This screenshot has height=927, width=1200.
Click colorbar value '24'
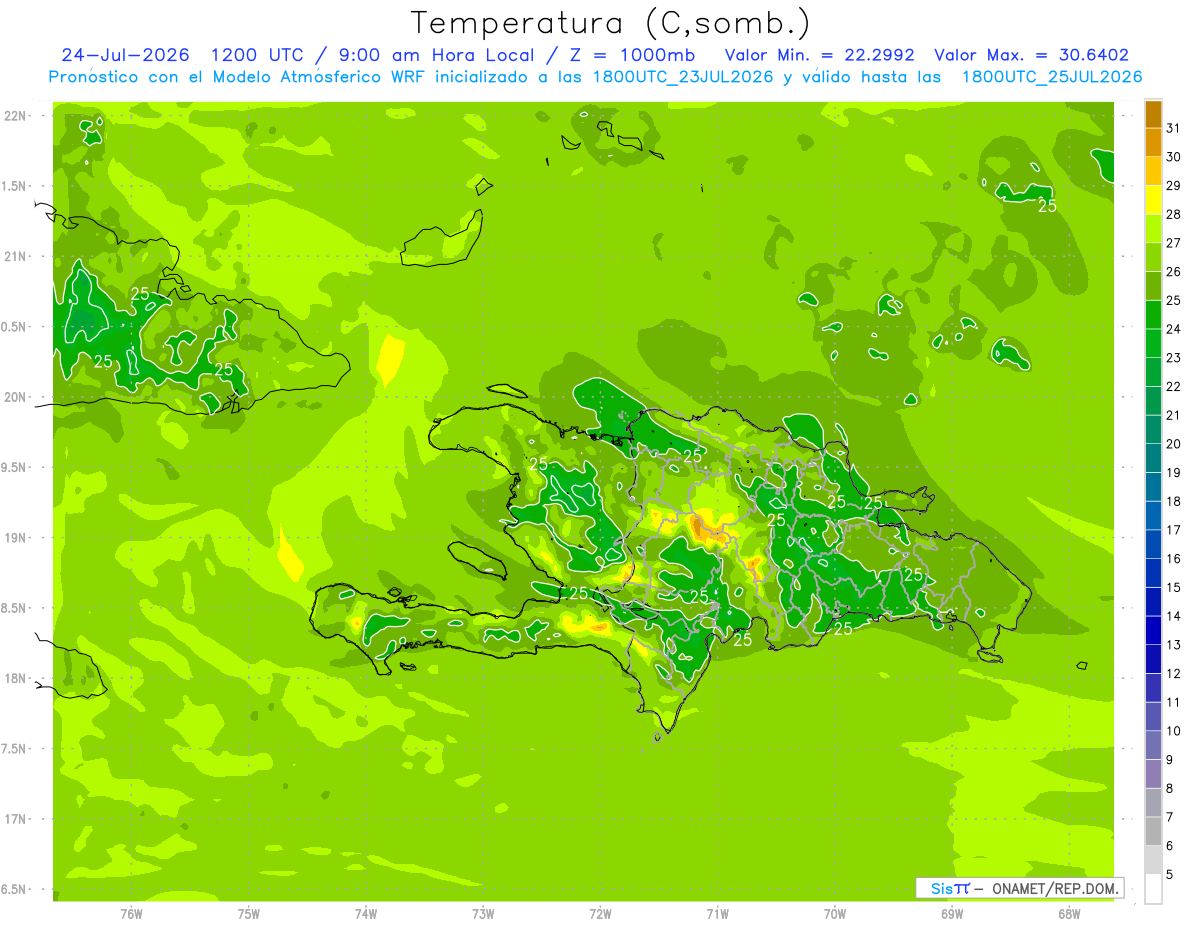point(1174,329)
